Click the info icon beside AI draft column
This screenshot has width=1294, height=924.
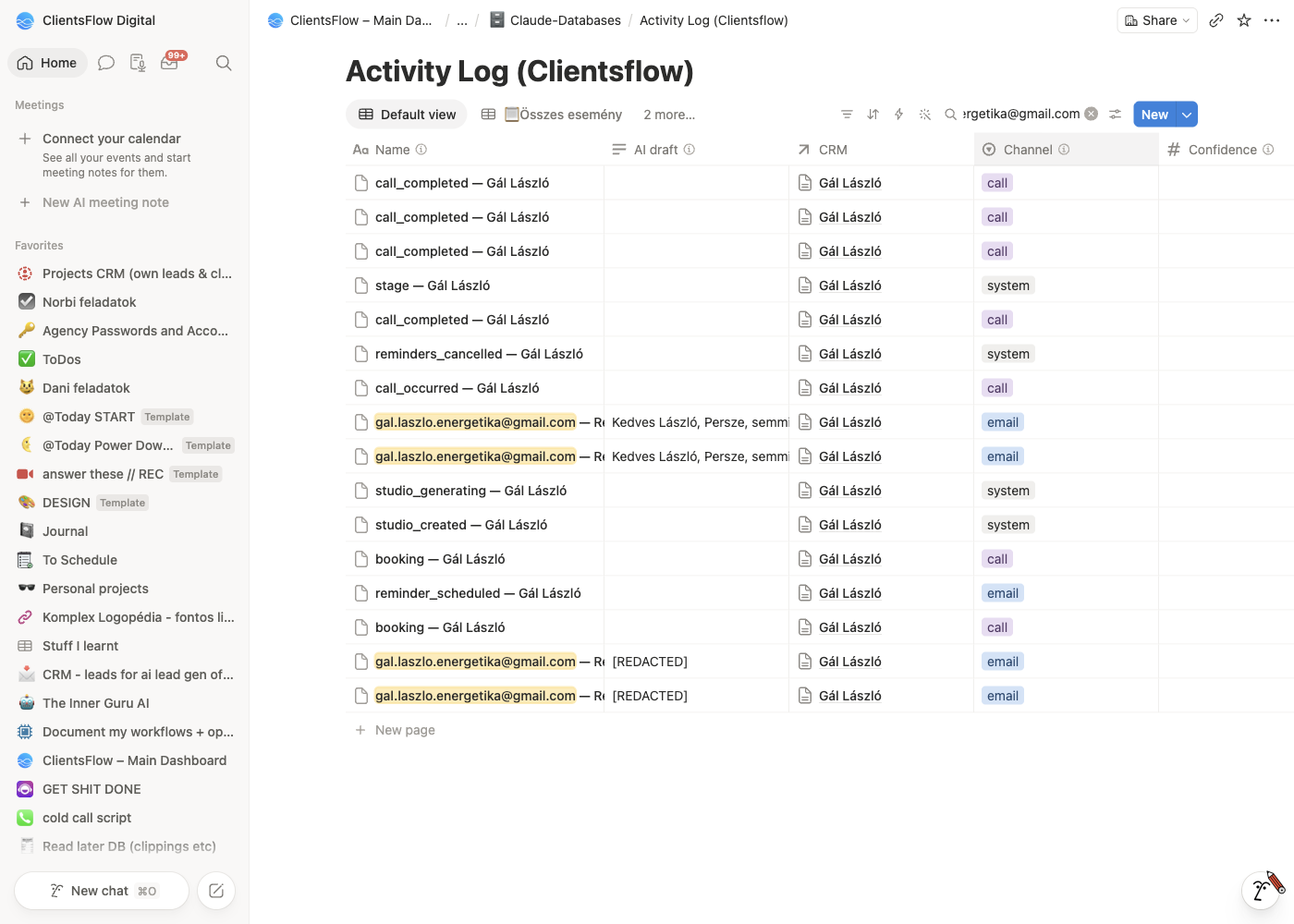[690, 150]
